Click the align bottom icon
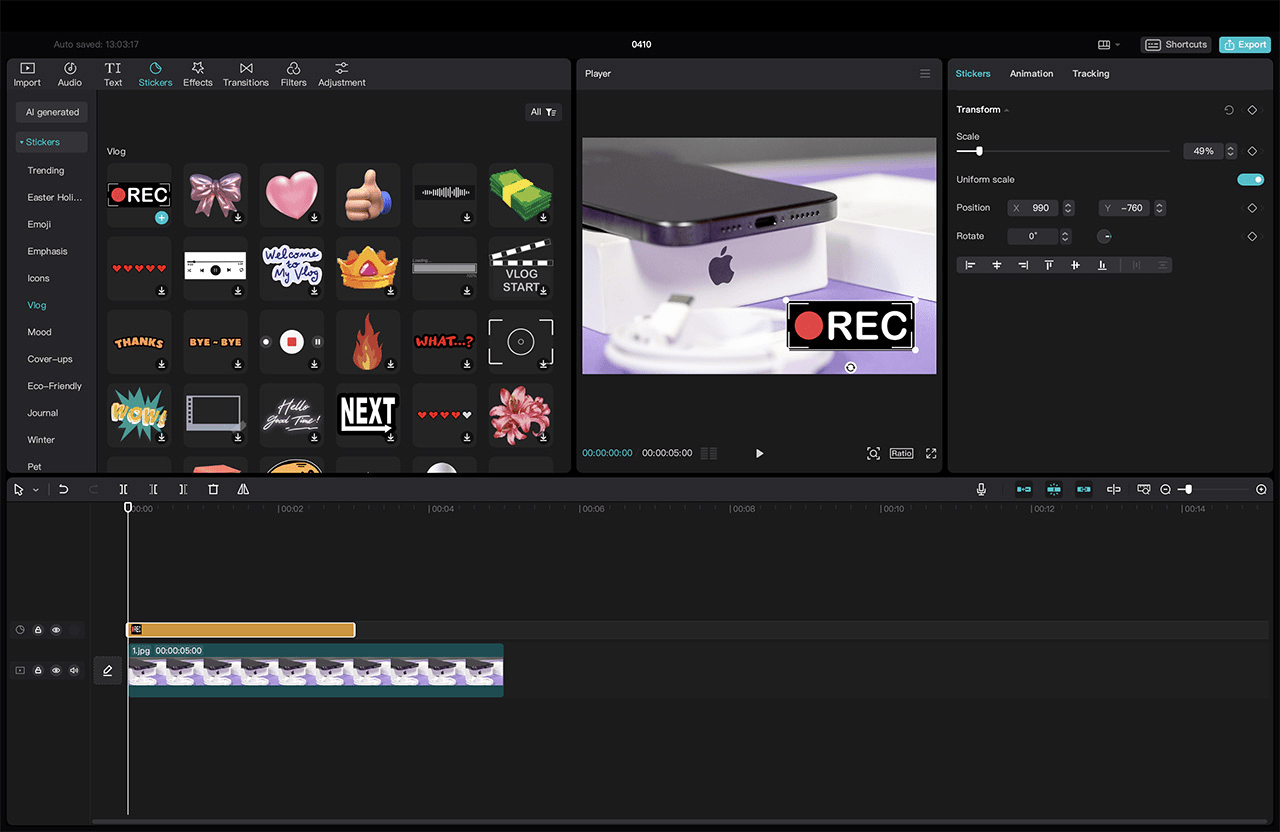1280x832 pixels. coord(1102,265)
